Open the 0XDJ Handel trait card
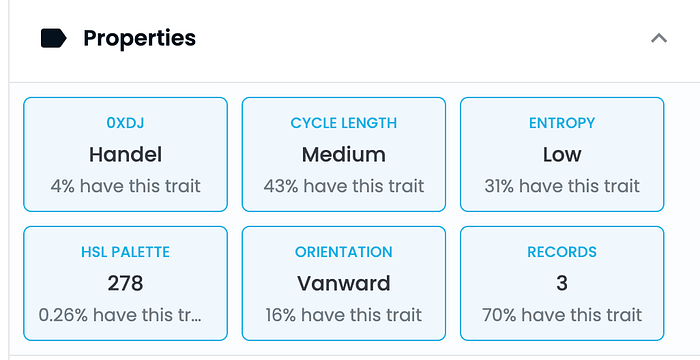 (125, 154)
